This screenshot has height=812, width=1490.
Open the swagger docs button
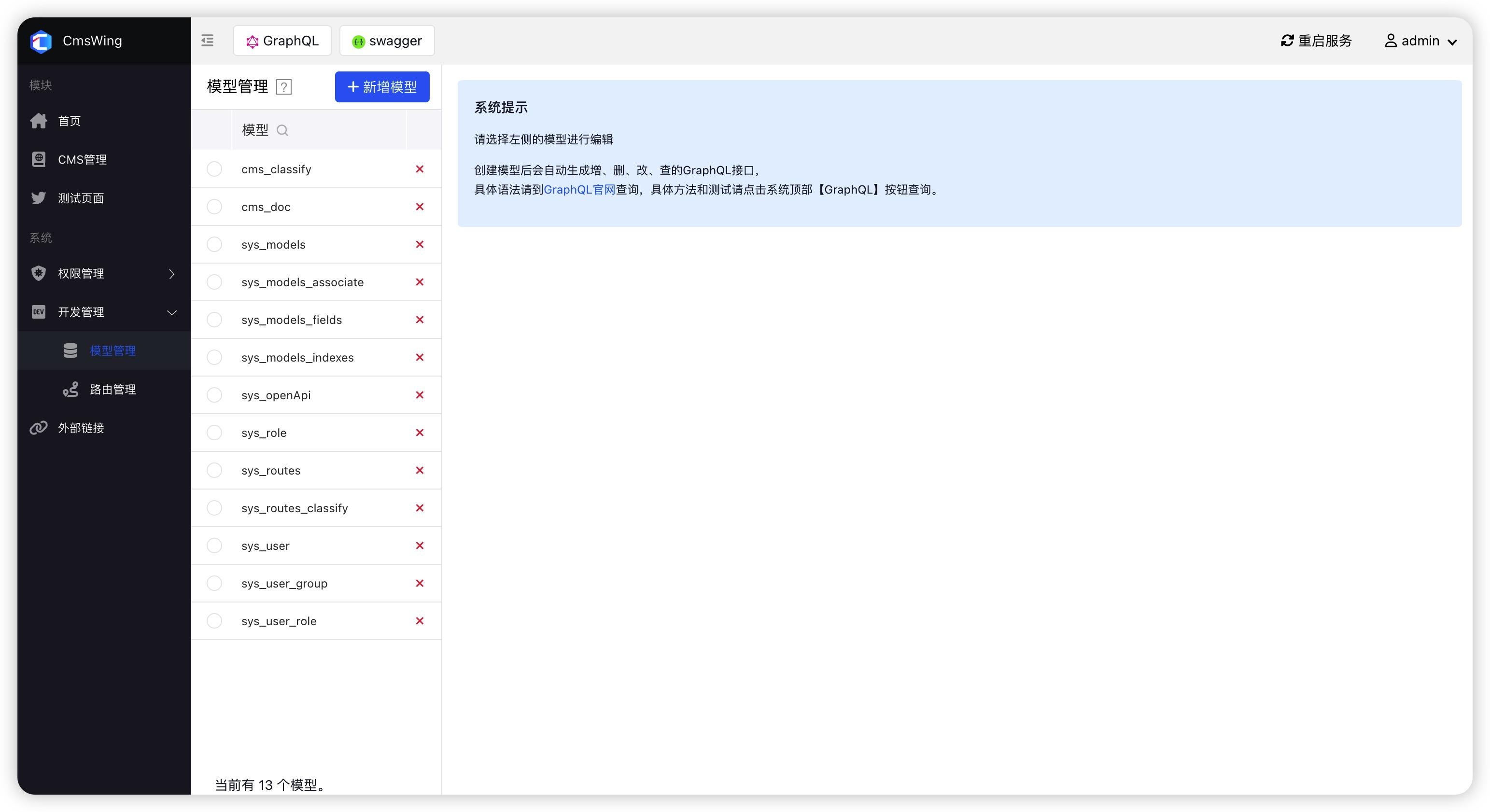point(387,41)
